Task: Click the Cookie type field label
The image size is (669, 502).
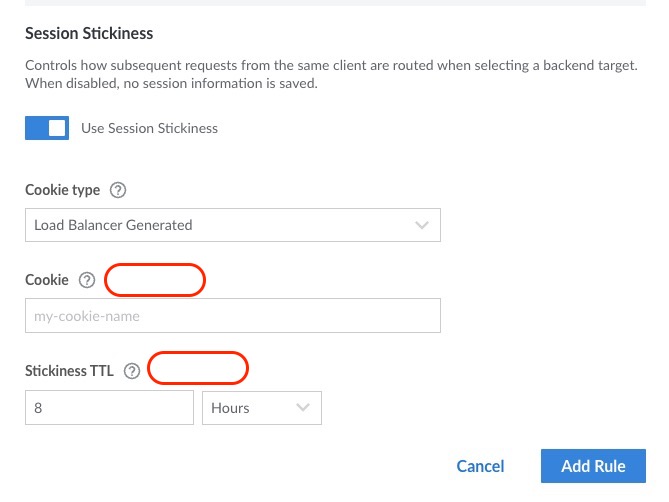Action: pyautogui.click(x=63, y=190)
